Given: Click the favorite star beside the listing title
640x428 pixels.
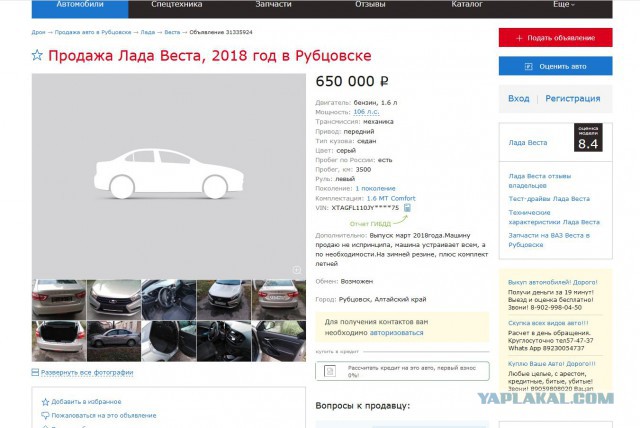Looking at the screenshot, I should click(37, 55).
